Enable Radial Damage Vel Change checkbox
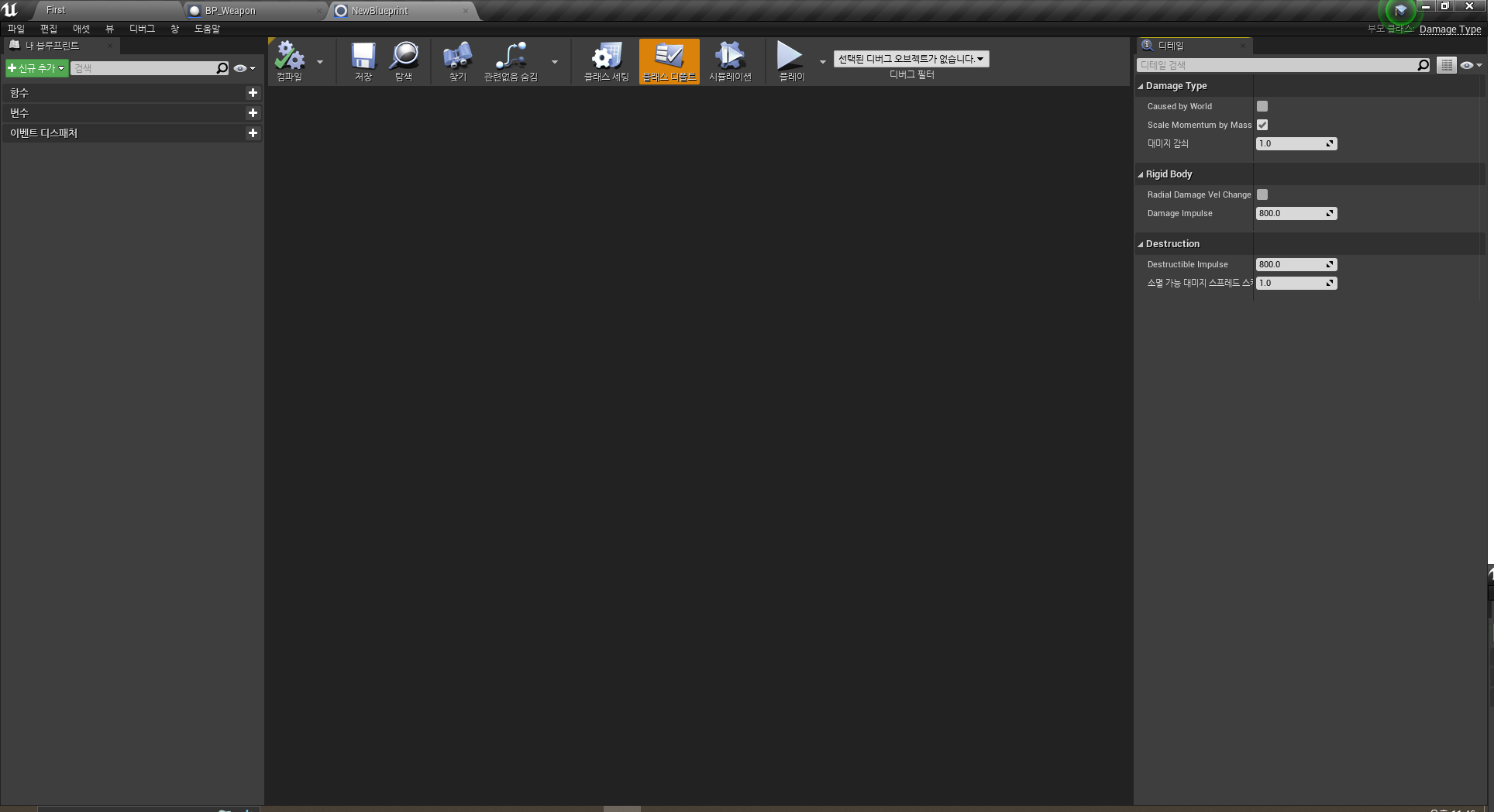This screenshot has height=812, width=1494. pos(1262,194)
